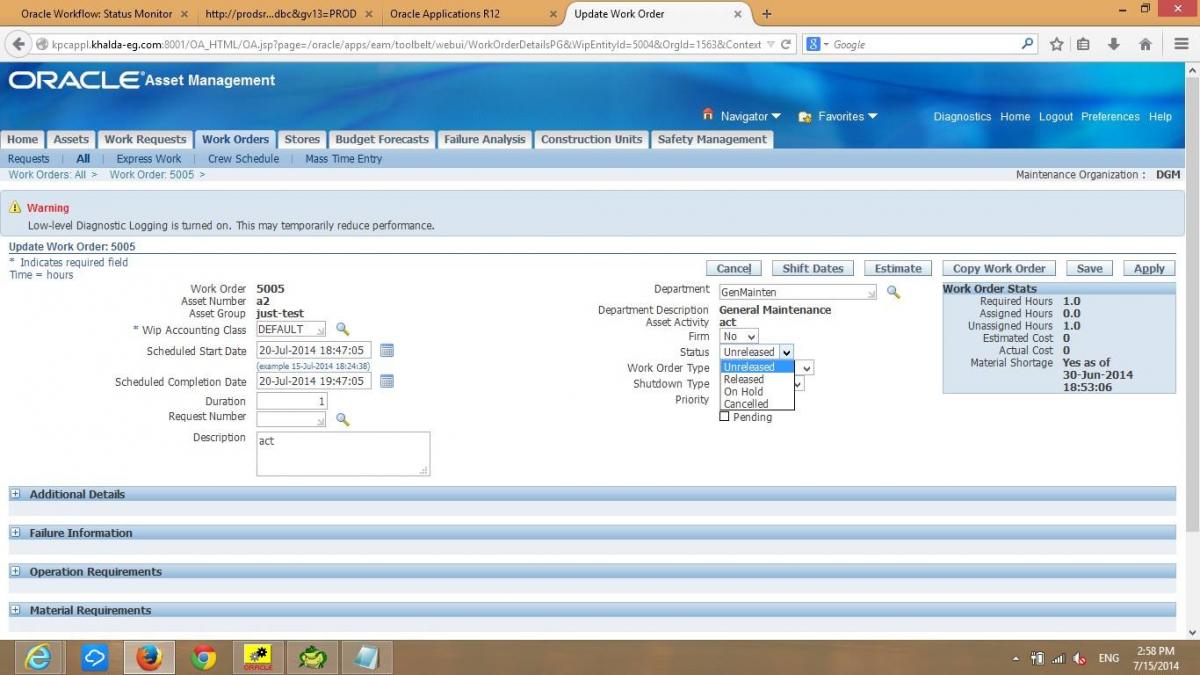Toggle the Pending checkbox

click(725, 417)
